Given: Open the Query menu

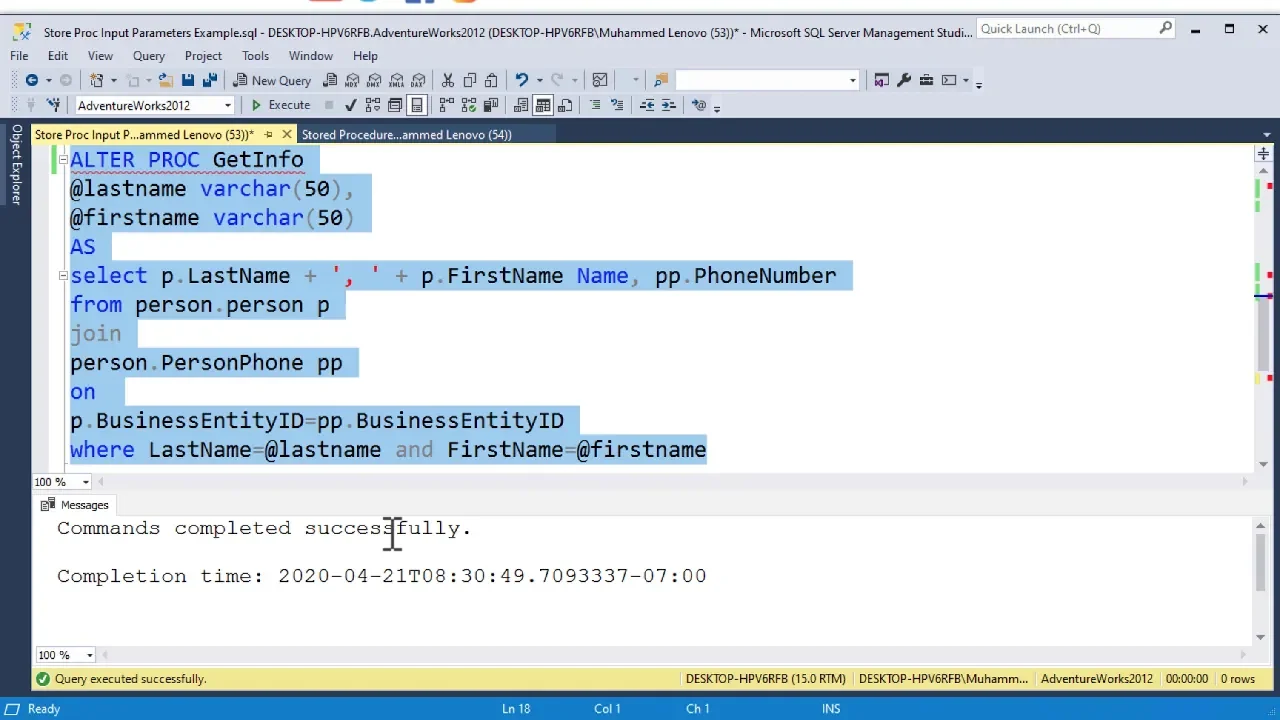Looking at the screenshot, I should point(149,56).
